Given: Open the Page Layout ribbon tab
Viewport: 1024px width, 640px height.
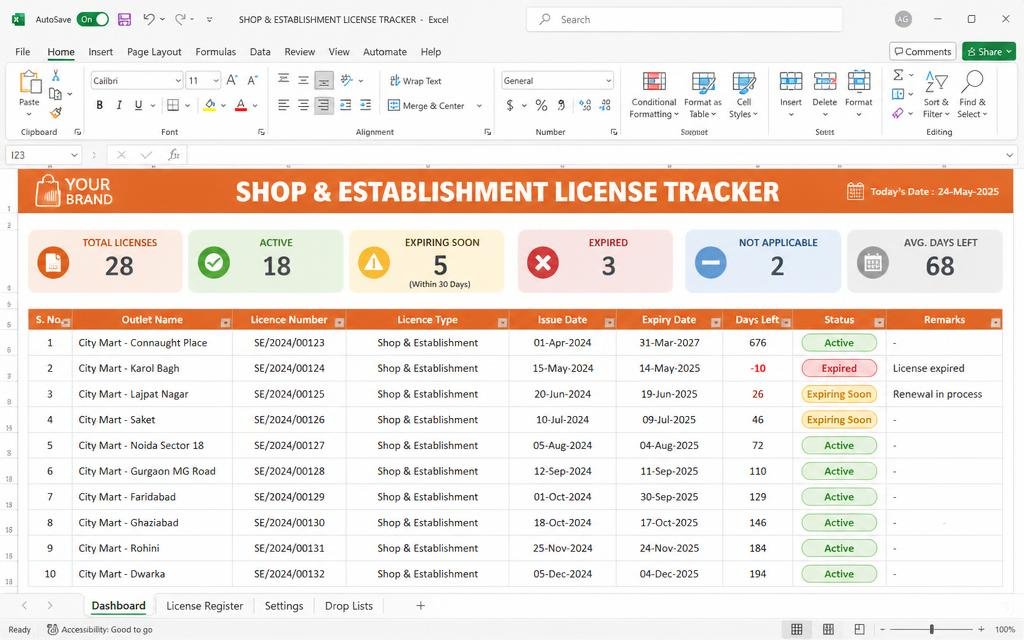Looking at the screenshot, I should [154, 52].
